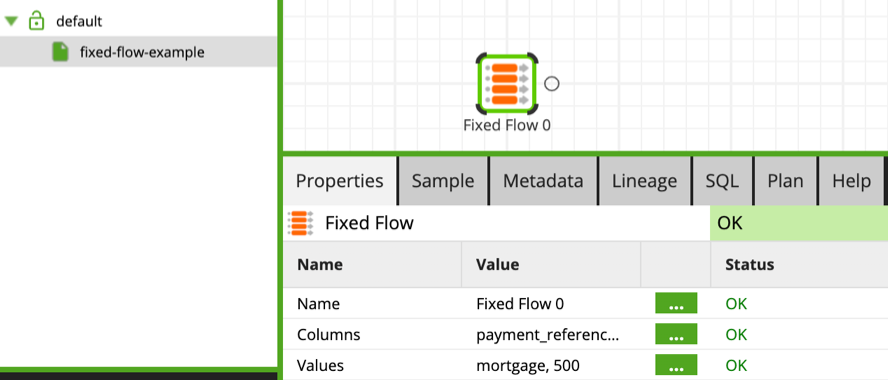Viewport: 888px width, 380px height.
Task: Click the green file icon for fixed-flow-example
Action: click(x=60, y=52)
